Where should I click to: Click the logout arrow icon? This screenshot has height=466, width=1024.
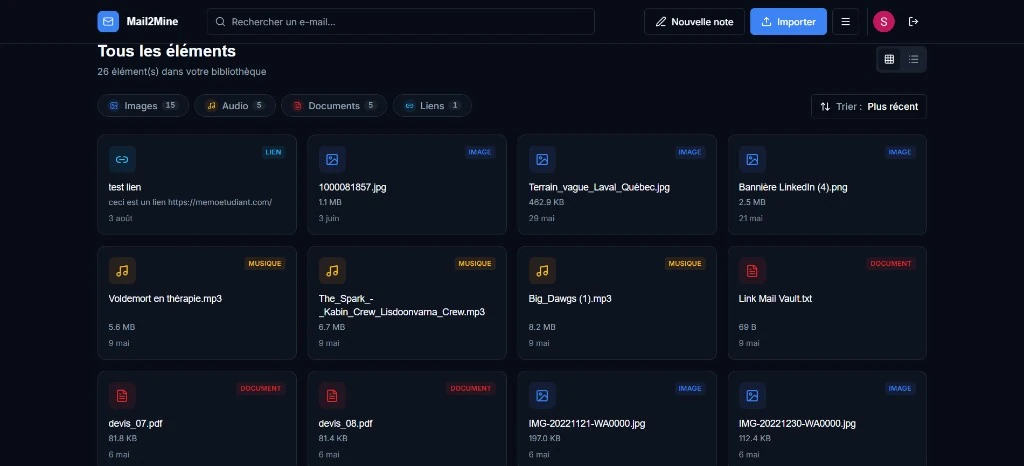pos(913,22)
